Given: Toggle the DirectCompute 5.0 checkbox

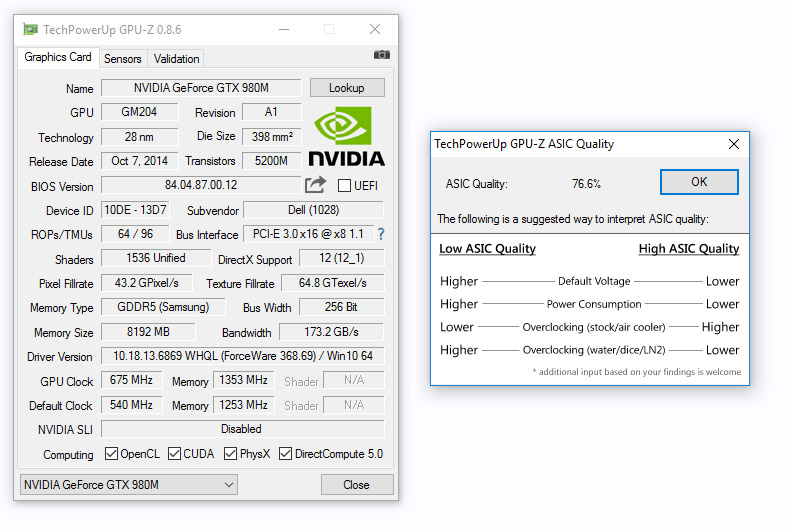Looking at the screenshot, I should pyautogui.click(x=285, y=453).
